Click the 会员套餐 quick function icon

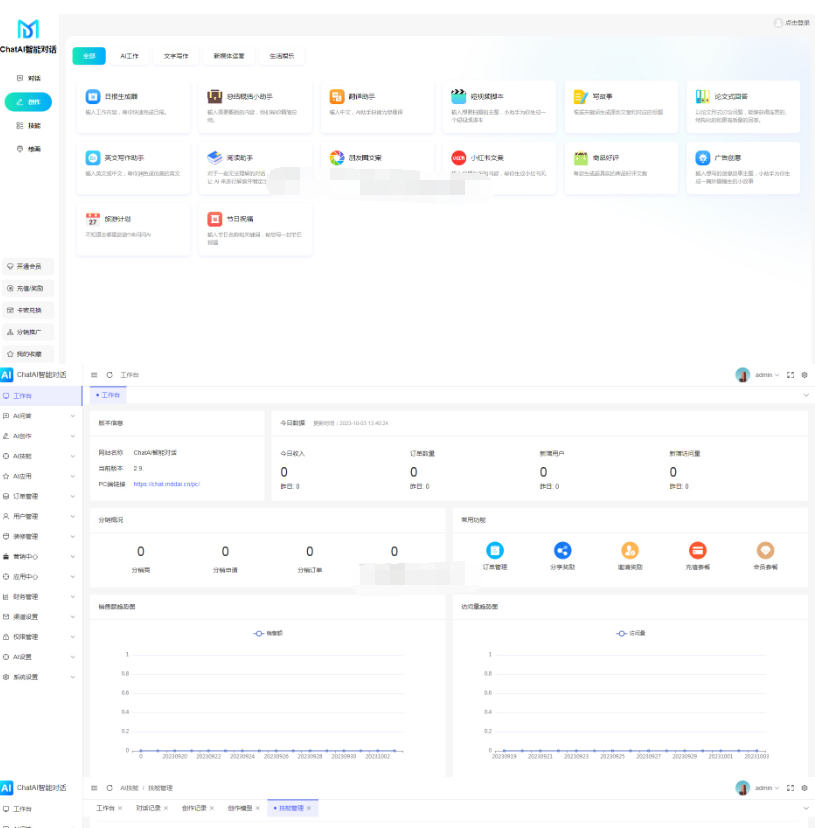(x=765, y=549)
